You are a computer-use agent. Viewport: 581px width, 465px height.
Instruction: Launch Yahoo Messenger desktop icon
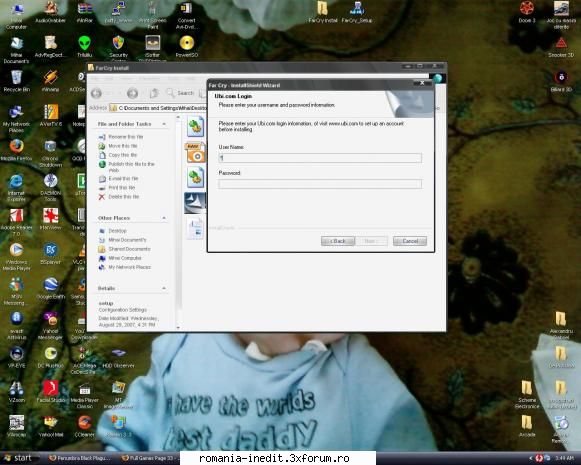click(x=50, y=319)
